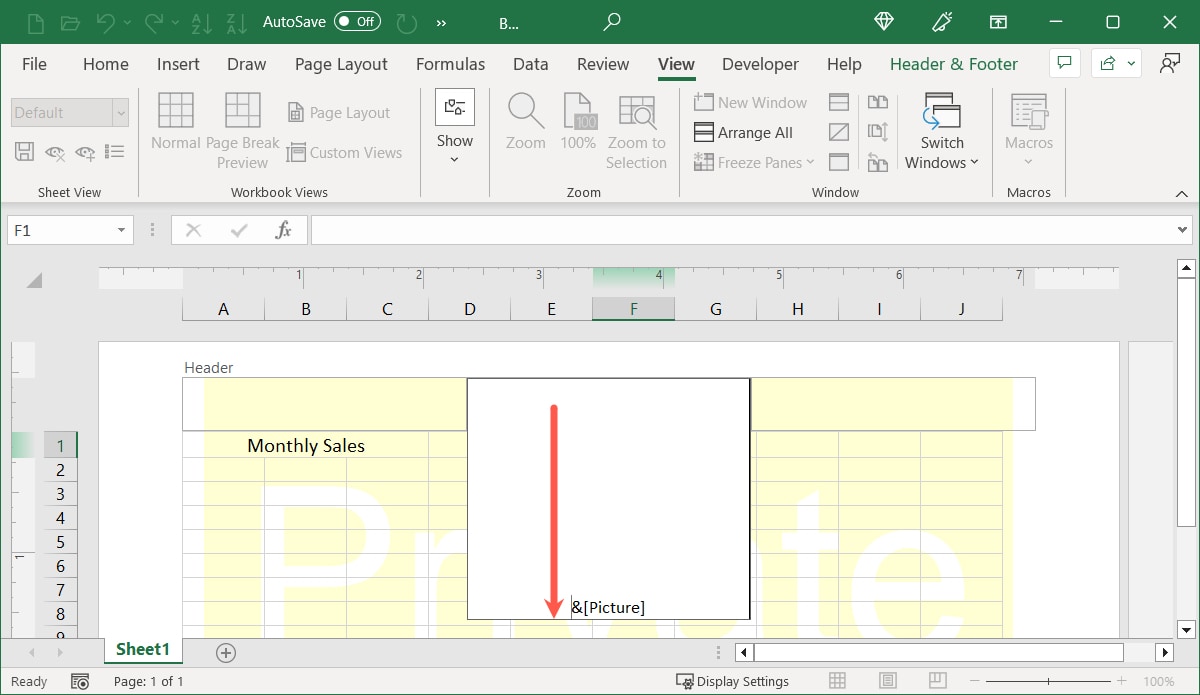Switch to the Page Layout ribbon tab
This screenshot has height=695, width=1200.
tap(341, 64)
